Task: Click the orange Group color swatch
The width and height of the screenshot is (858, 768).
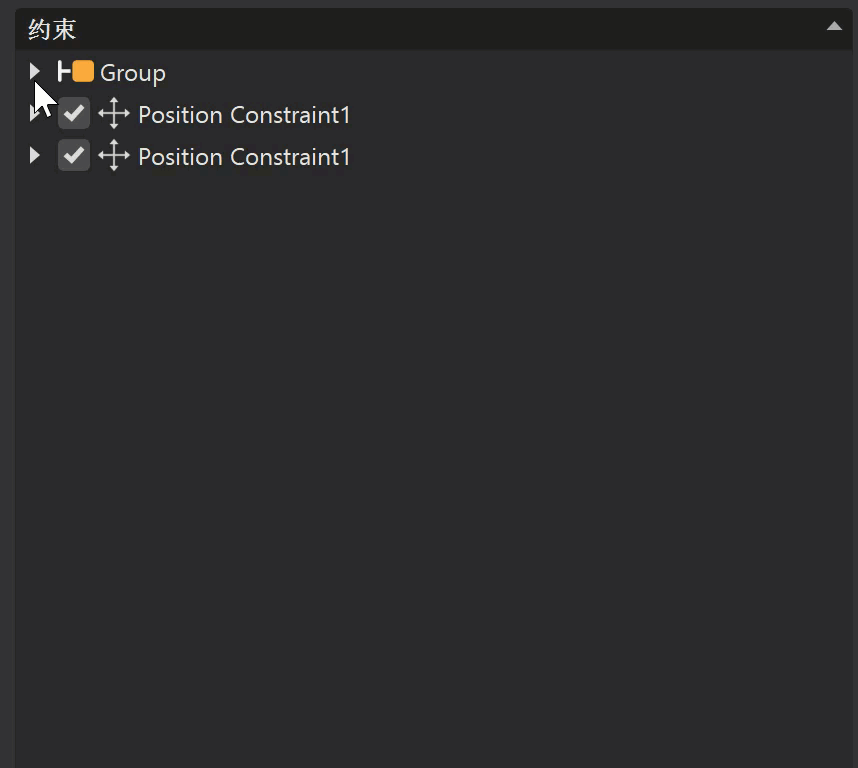Action: point(83,71)
